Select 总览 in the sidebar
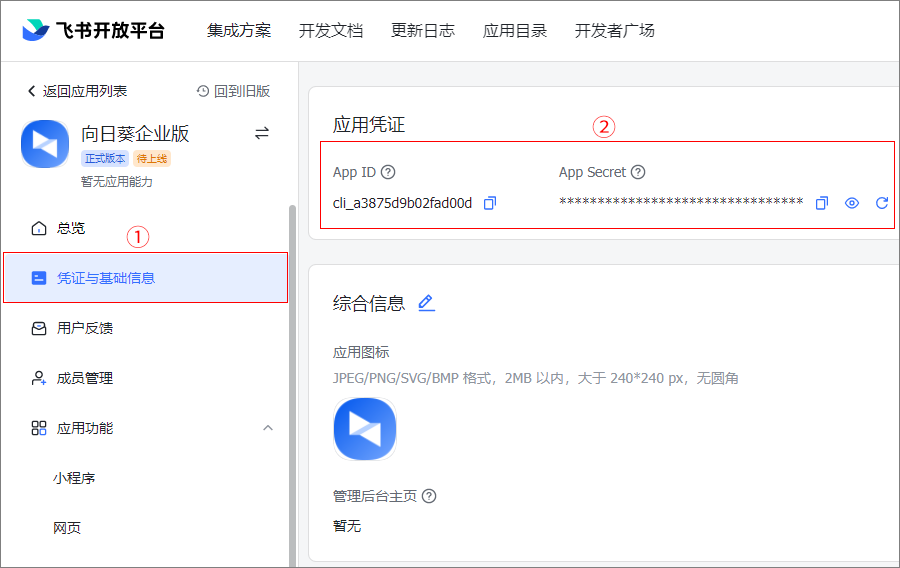 70,228
